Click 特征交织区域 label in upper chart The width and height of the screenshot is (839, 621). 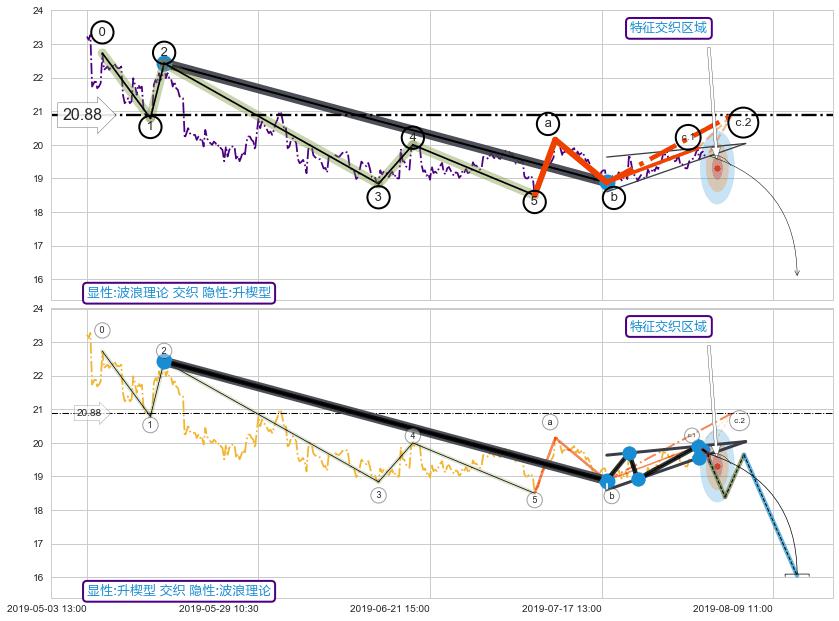[668, 28]
